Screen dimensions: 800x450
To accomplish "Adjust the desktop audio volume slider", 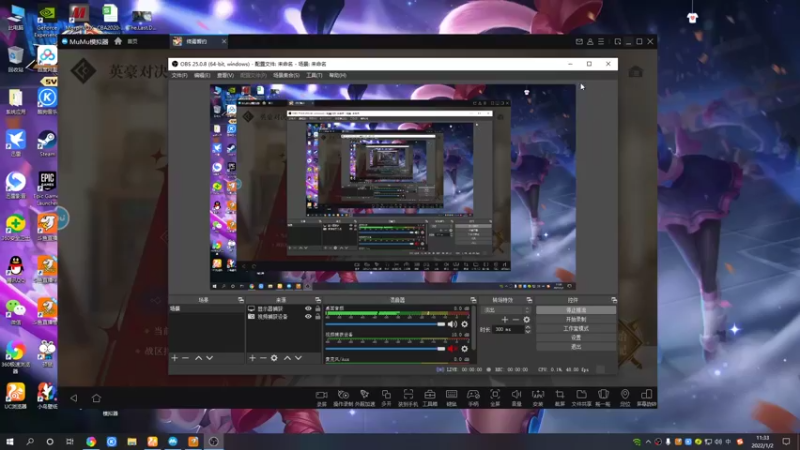I will pyautogui.click(x=385, y=324).
